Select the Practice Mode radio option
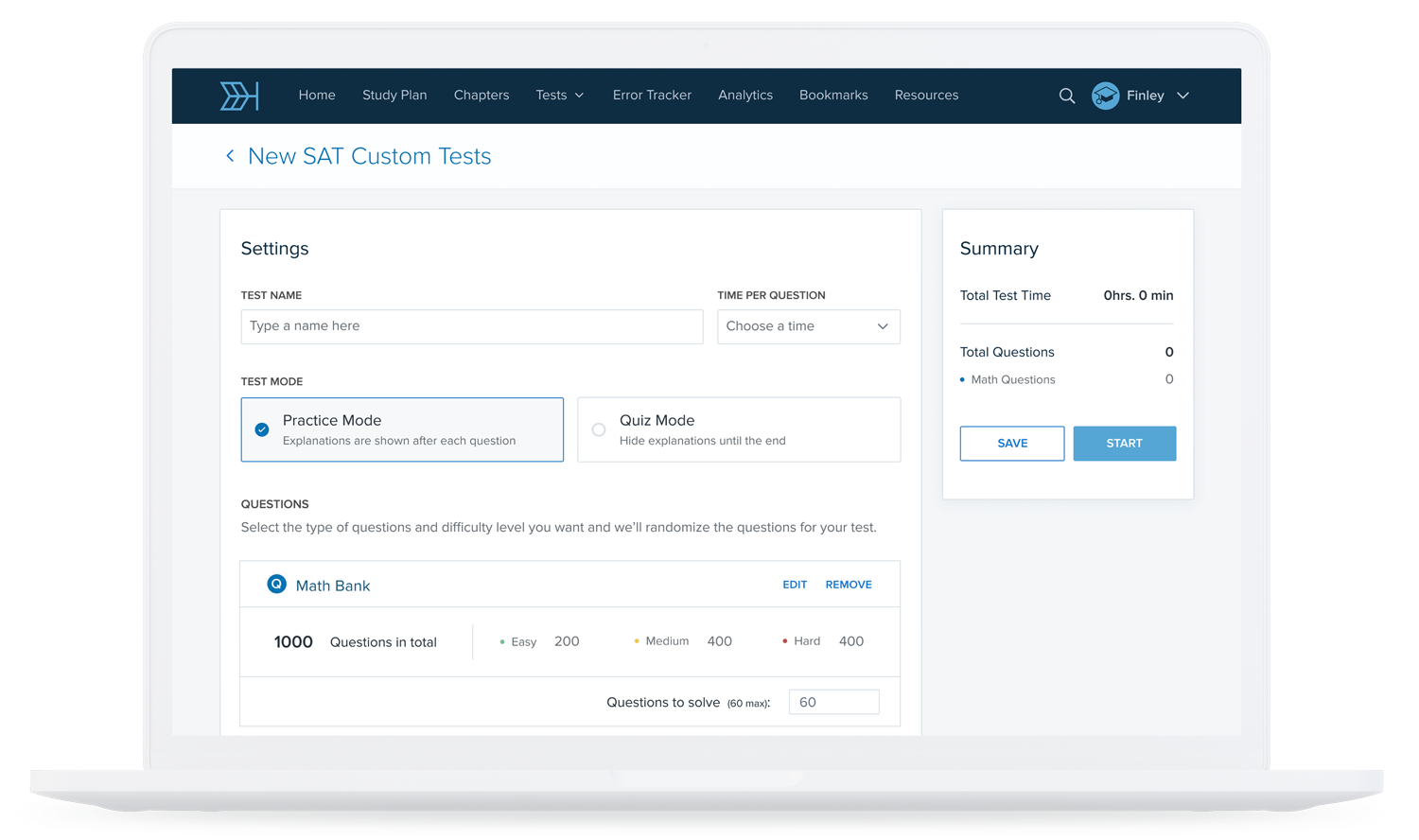 (x=262, y=429)
